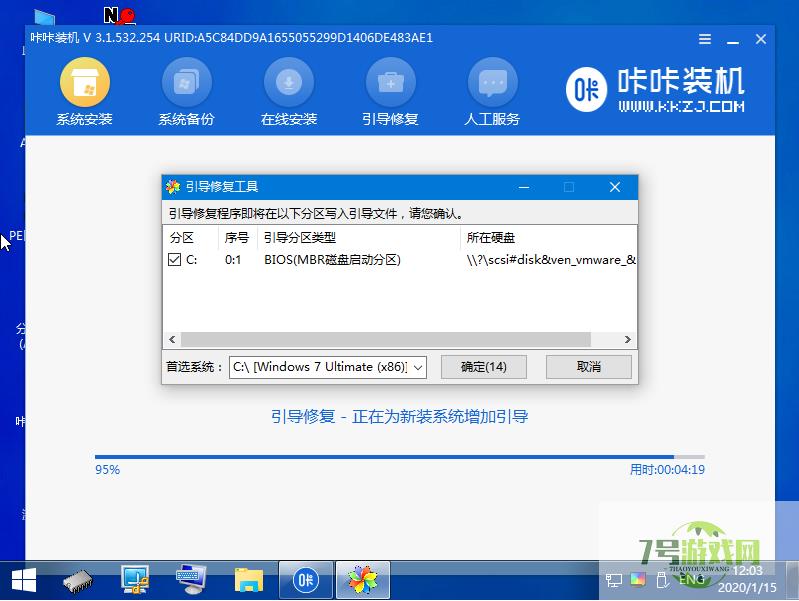Open the memory chip tool in taskbar
Image resolution: width=799 pixels, height=601 pixels.
pos(78,582)
